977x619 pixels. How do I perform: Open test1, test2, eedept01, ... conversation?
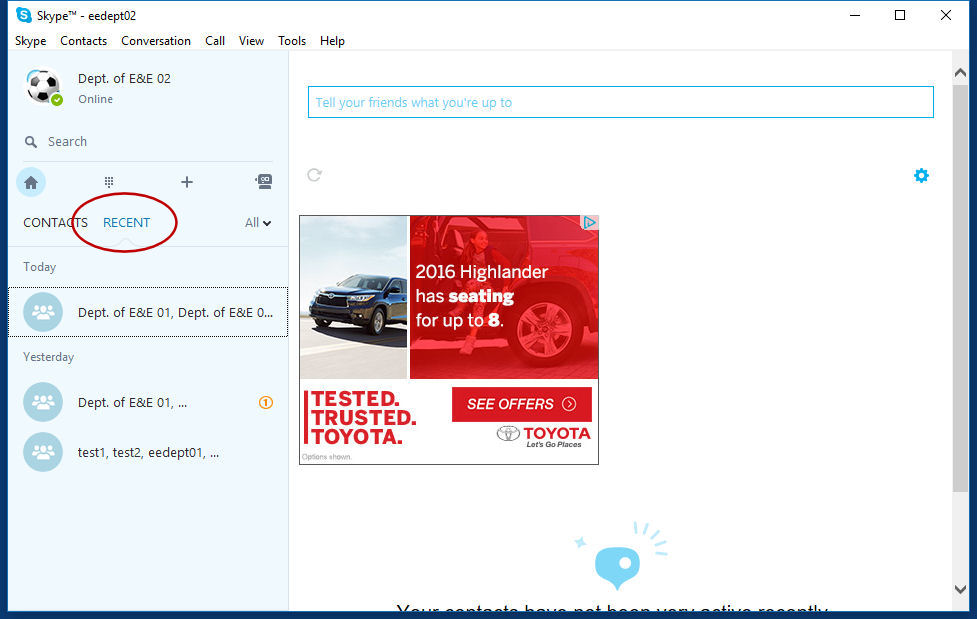click(148, 453)
